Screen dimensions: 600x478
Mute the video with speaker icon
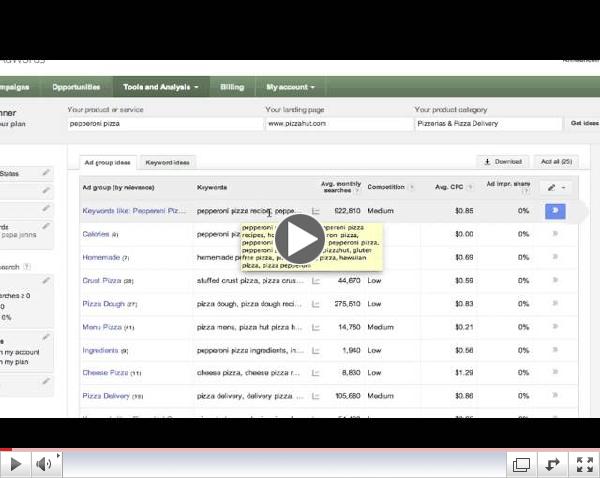44,464
